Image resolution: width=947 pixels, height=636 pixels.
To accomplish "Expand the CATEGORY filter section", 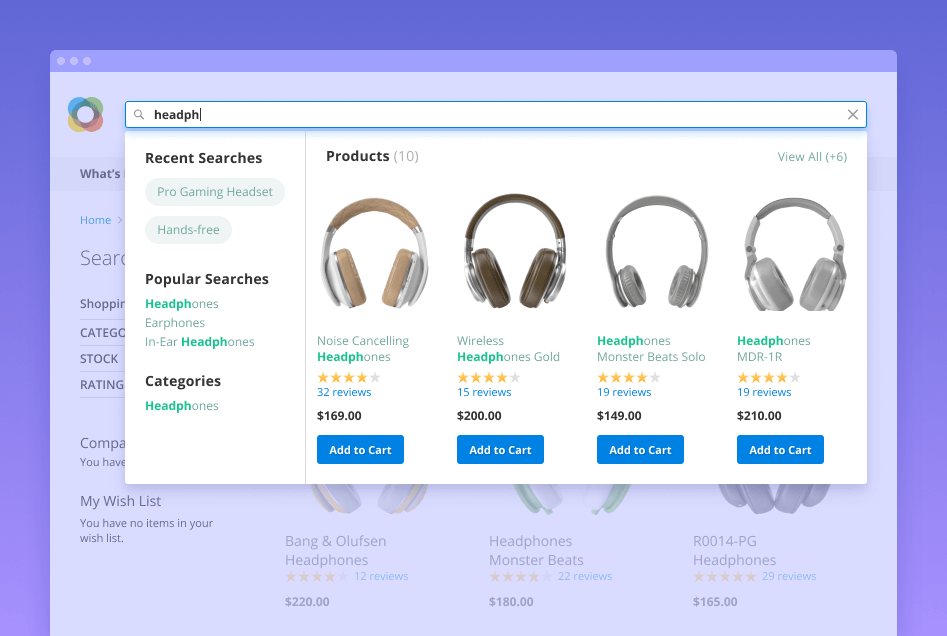I will 104,332.
